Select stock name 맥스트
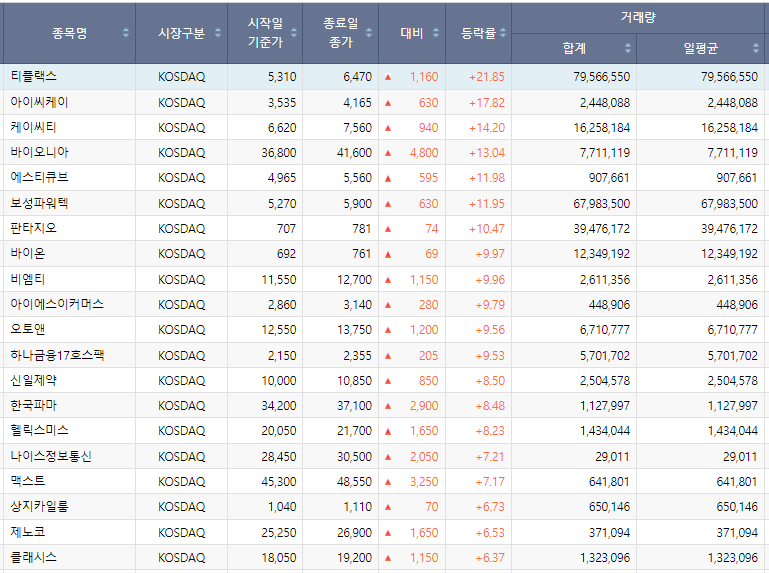 (x=27, y=482)
